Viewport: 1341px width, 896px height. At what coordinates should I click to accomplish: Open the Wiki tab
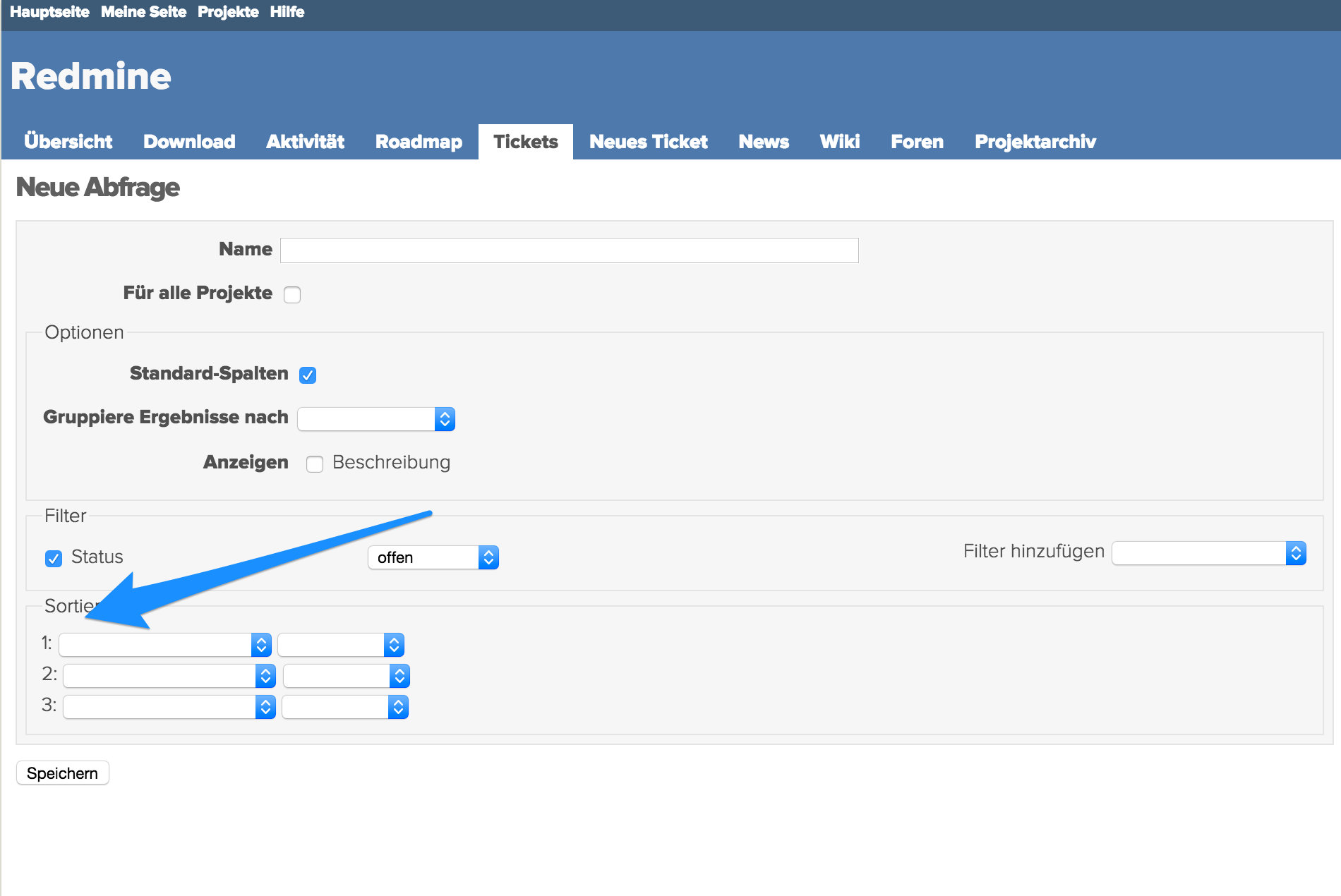(840, 142)
